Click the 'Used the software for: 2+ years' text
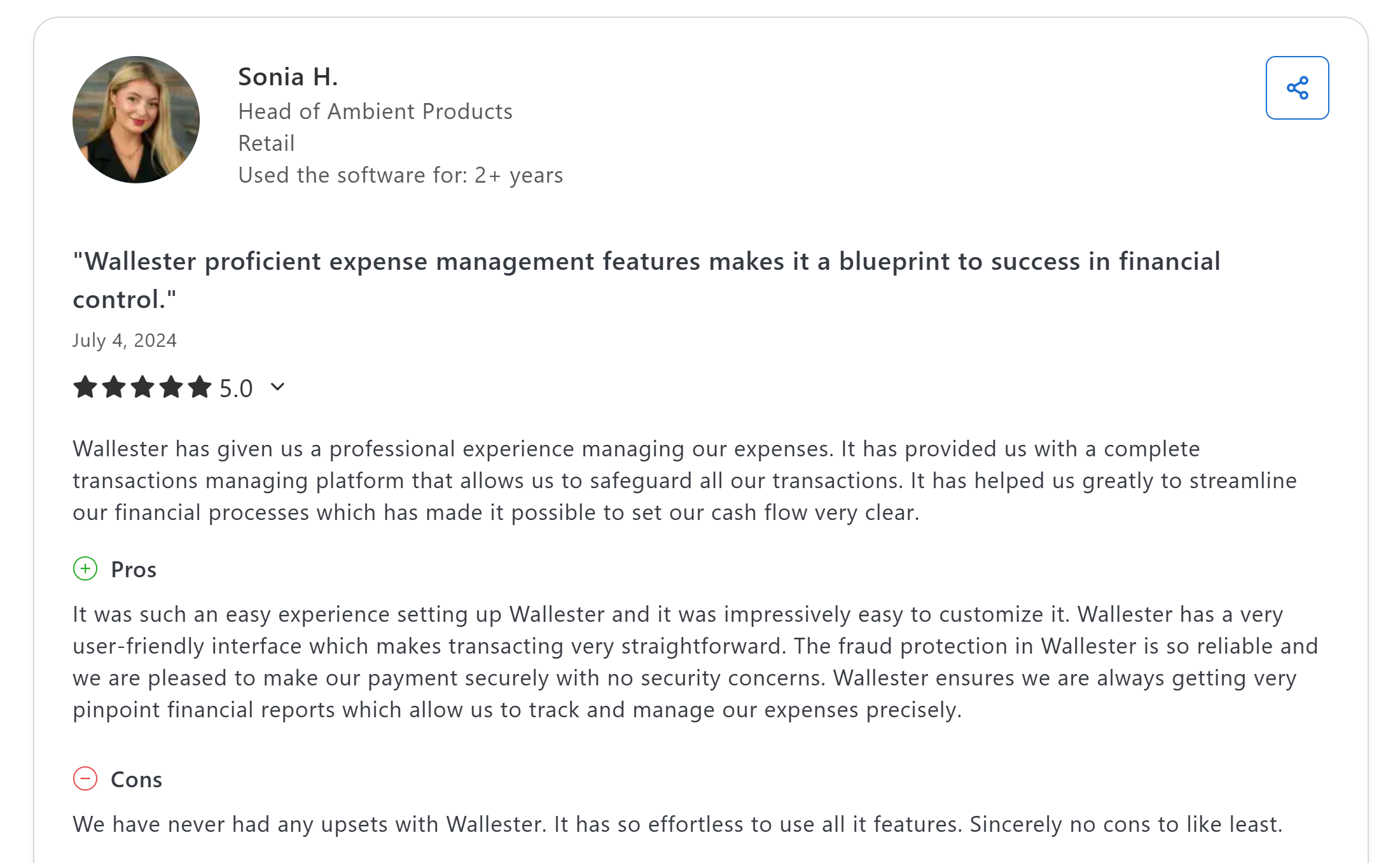Viewport: 1400px width, 863px height. point(401,175)
